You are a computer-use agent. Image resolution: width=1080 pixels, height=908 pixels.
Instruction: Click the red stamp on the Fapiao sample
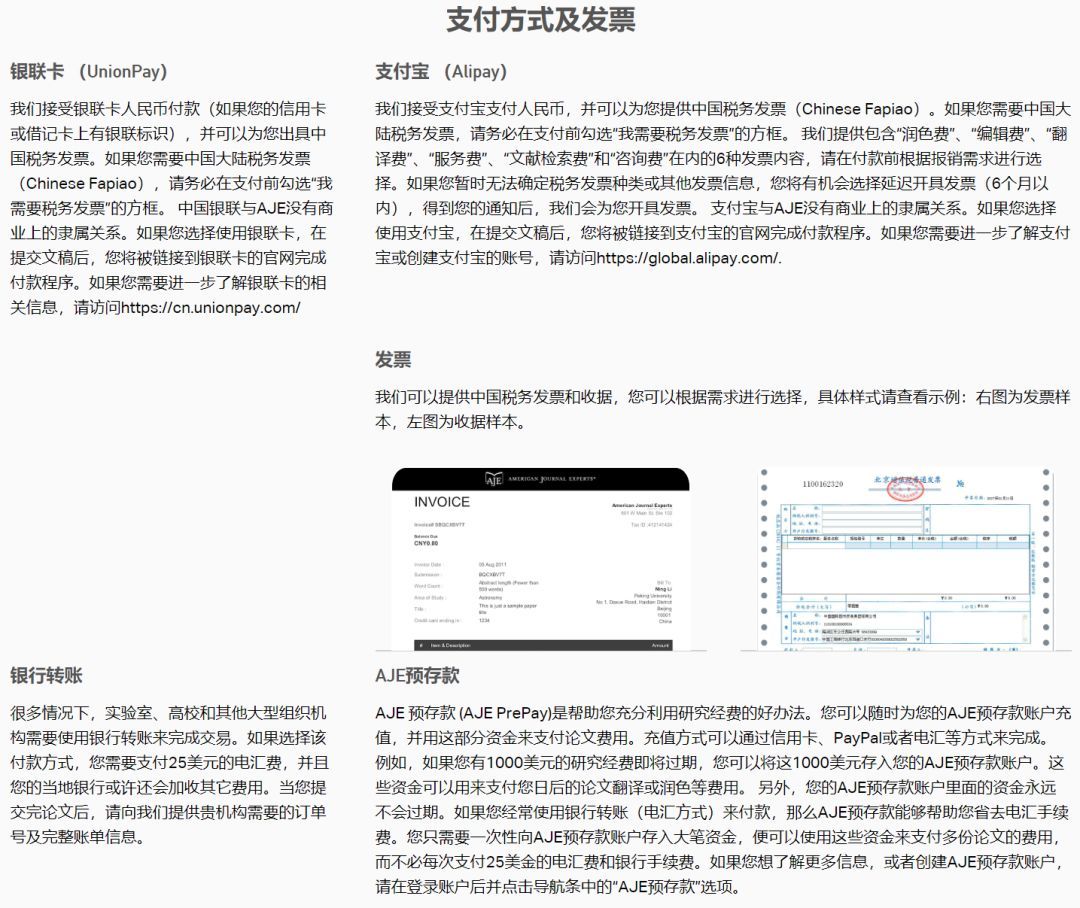(x=904, y=490)
